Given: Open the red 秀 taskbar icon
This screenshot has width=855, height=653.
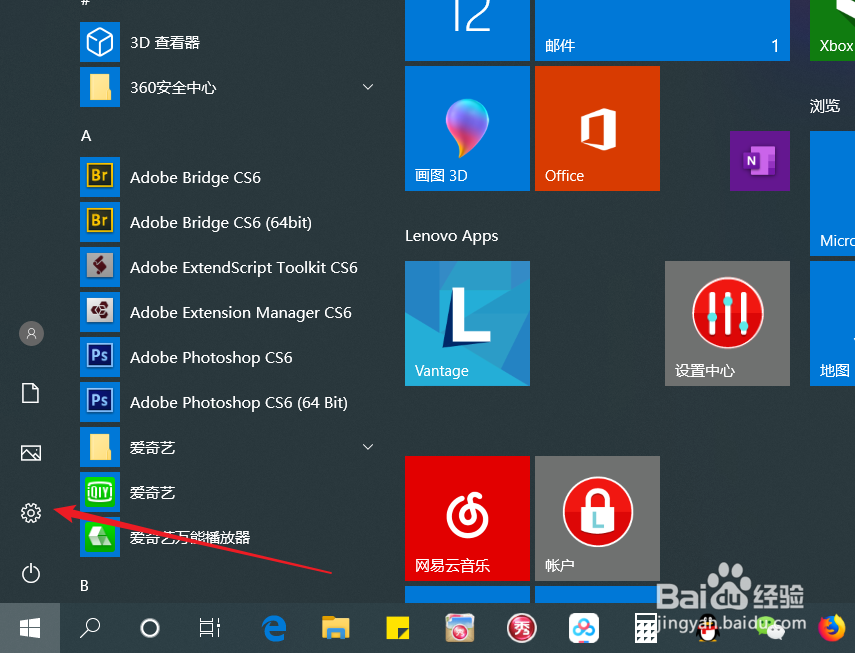Looking at the screenshot, I should click(x=522, y=628).
